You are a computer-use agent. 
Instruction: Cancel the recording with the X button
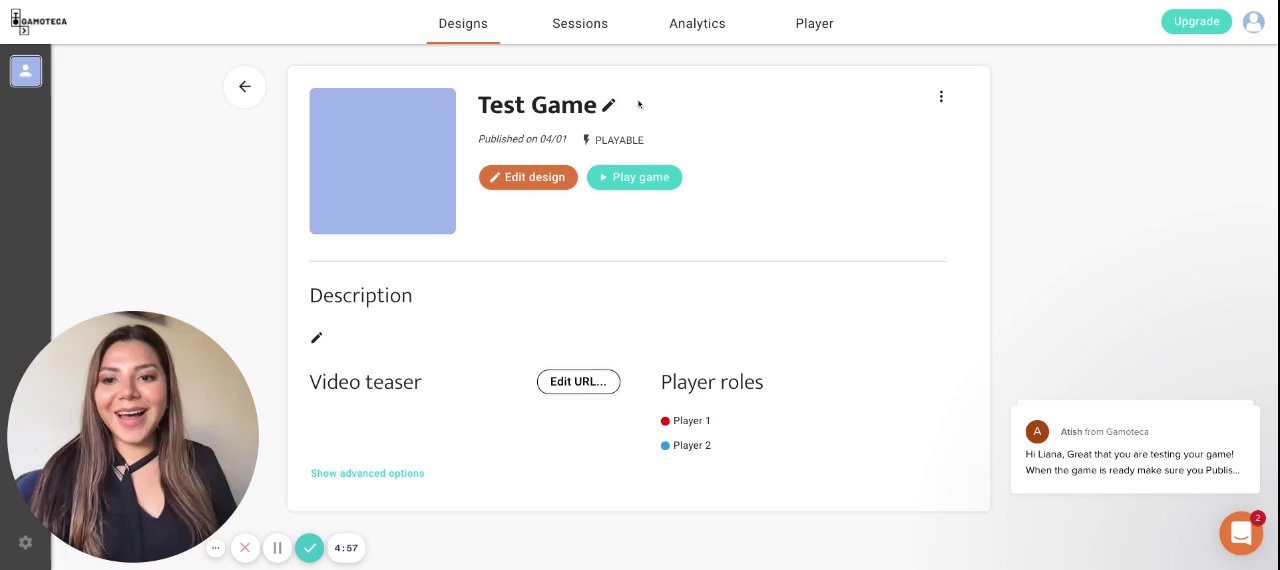(245, 548)
